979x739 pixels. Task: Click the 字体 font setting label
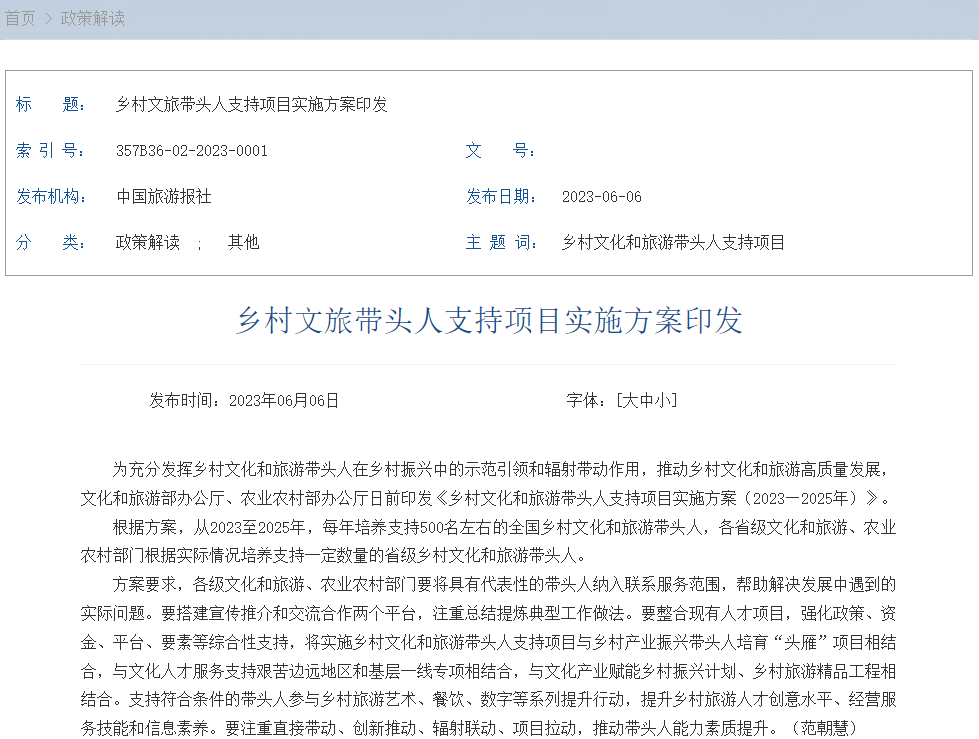coord(581,400)
